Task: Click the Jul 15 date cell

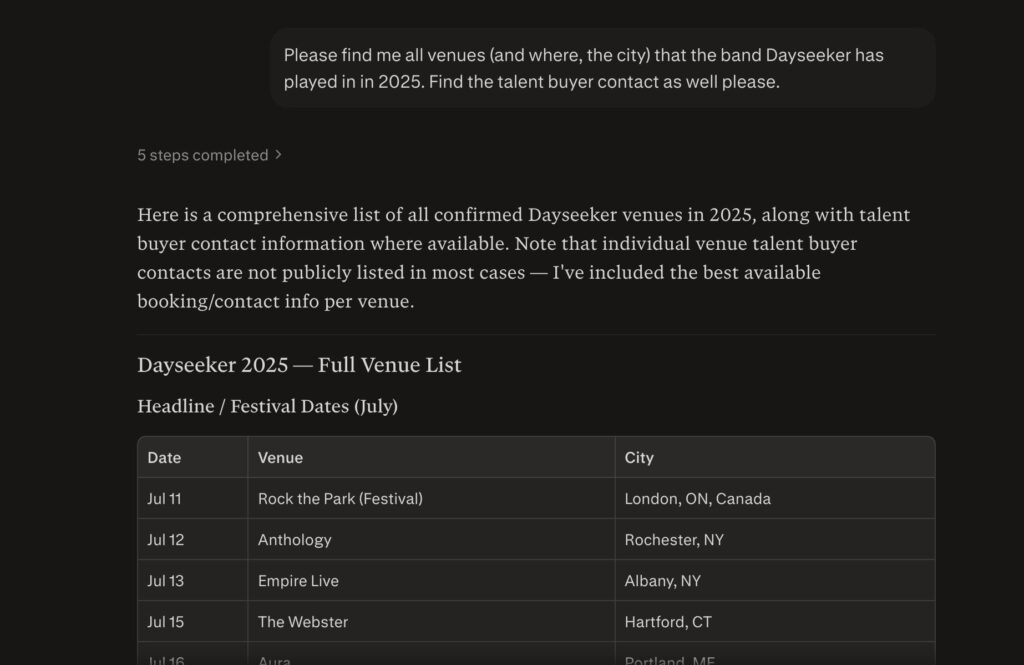Action: pos(166,622)
